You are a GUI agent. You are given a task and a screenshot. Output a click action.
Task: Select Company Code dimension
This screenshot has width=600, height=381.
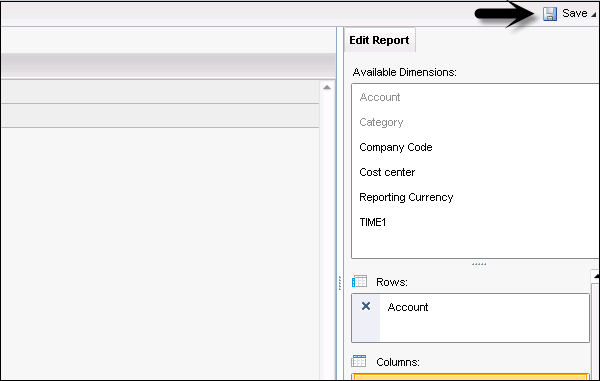396,147
